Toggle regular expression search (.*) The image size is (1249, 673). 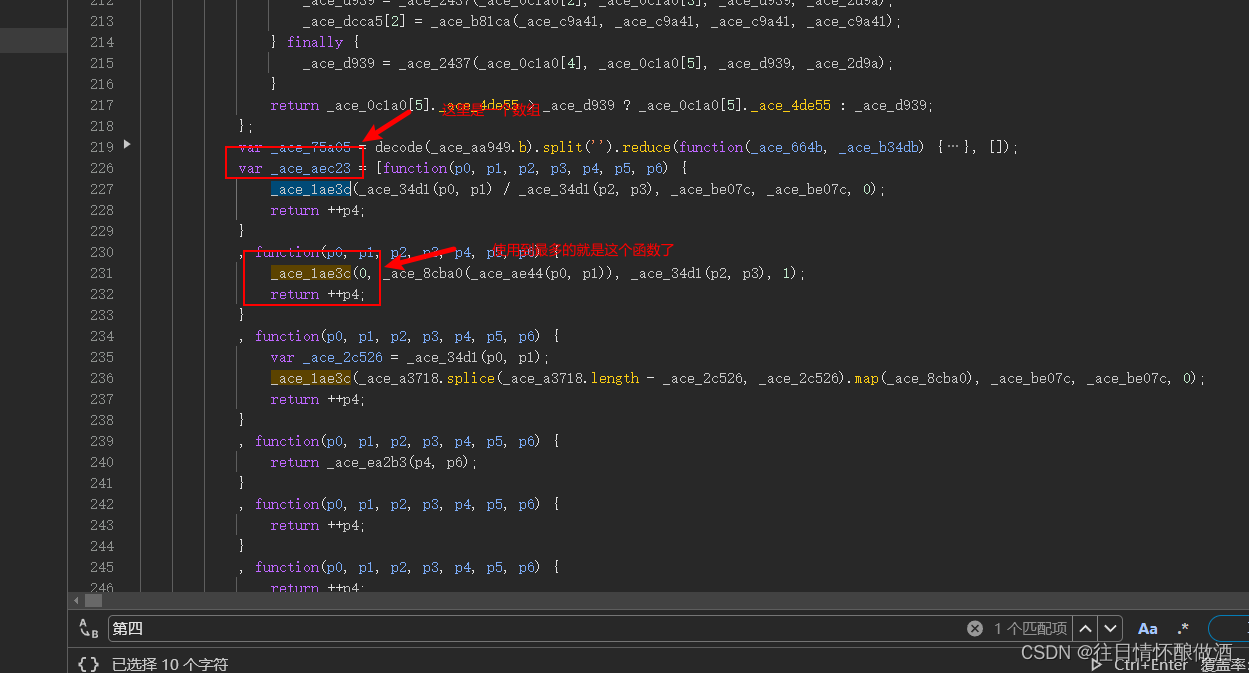(x=1183, y=629)
